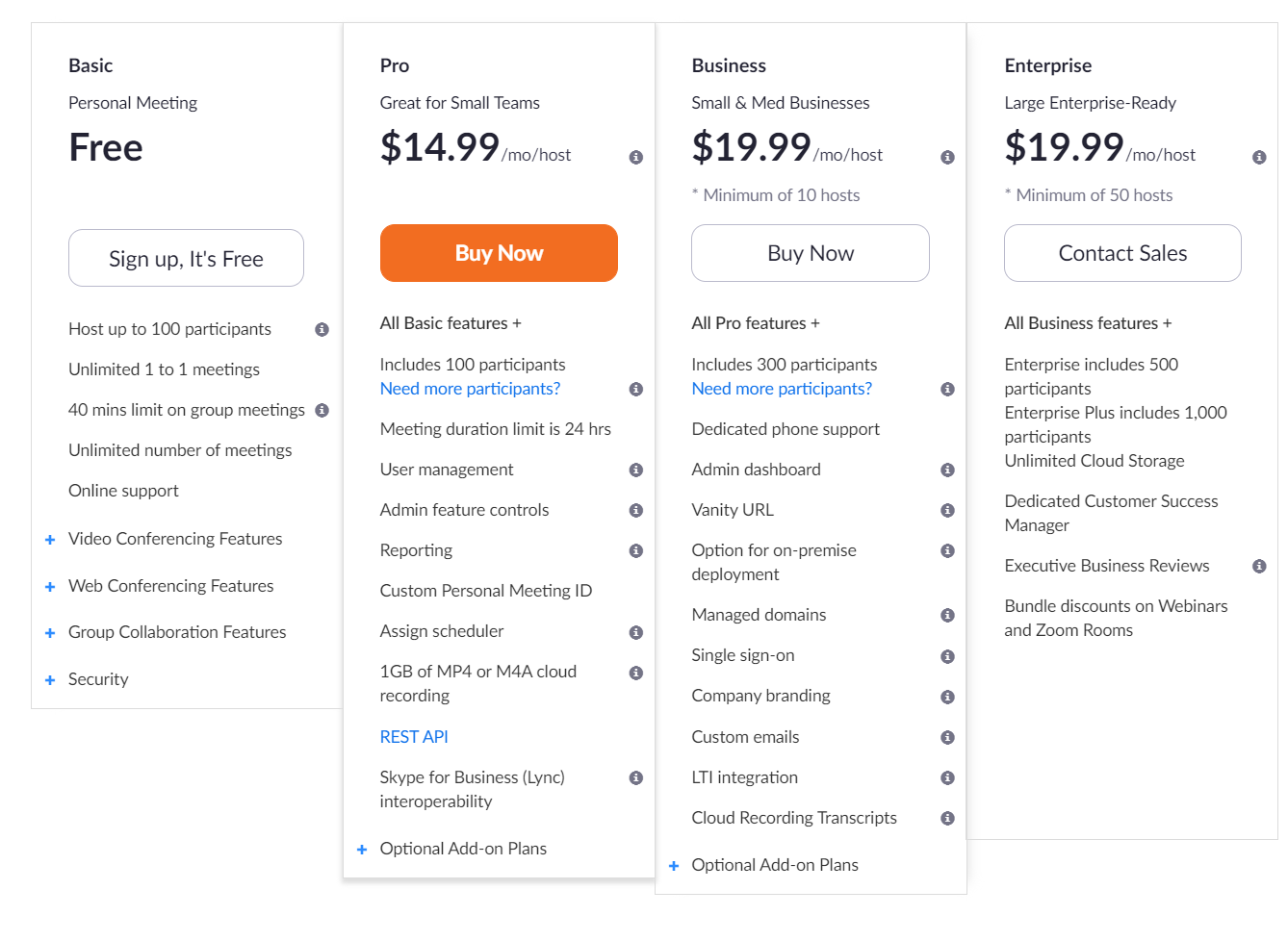
Task: Click info icon next to Pro $14.99 price
Action: pyautogui.click(x=635, y=157)
